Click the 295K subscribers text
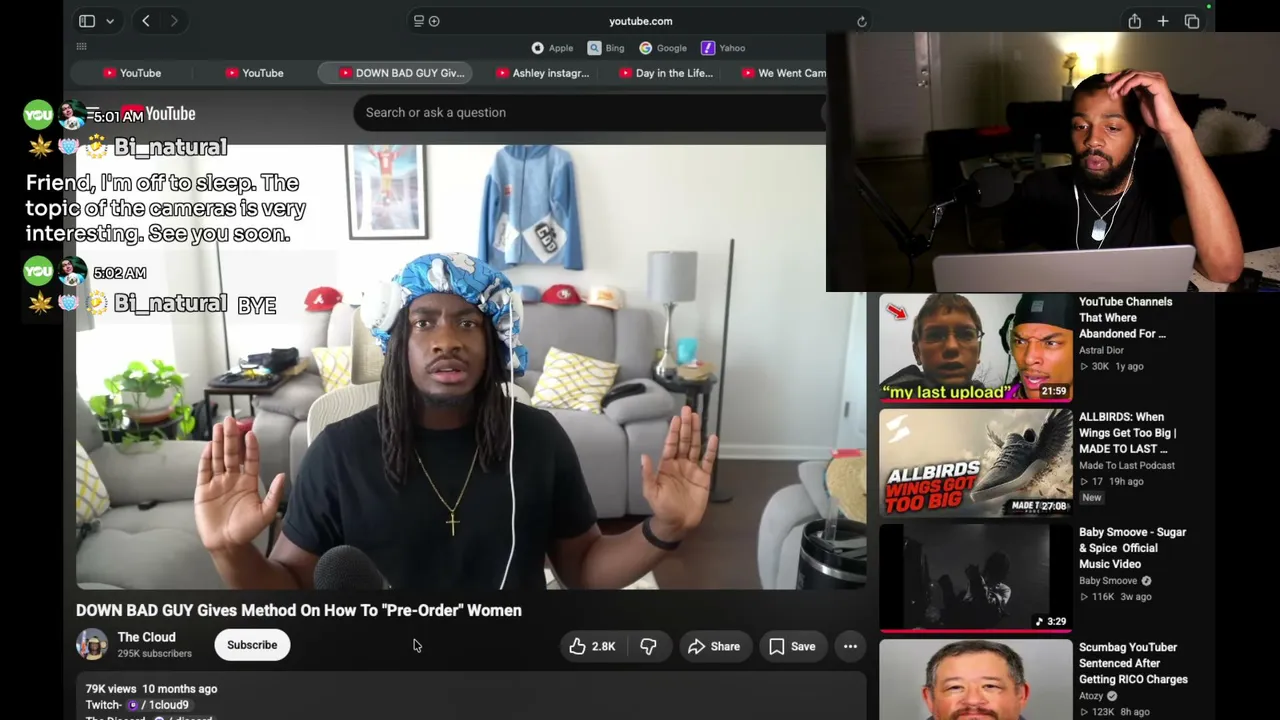The width and height of the screenshot is (1280, 720). (154, 654)
